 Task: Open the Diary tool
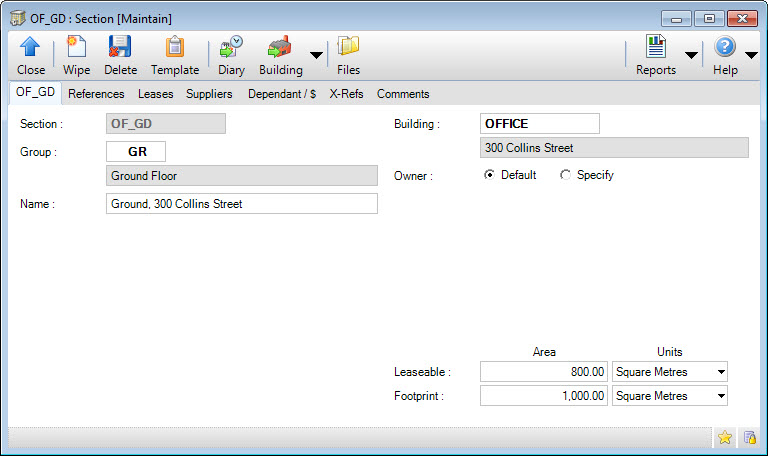coord(231,56)
